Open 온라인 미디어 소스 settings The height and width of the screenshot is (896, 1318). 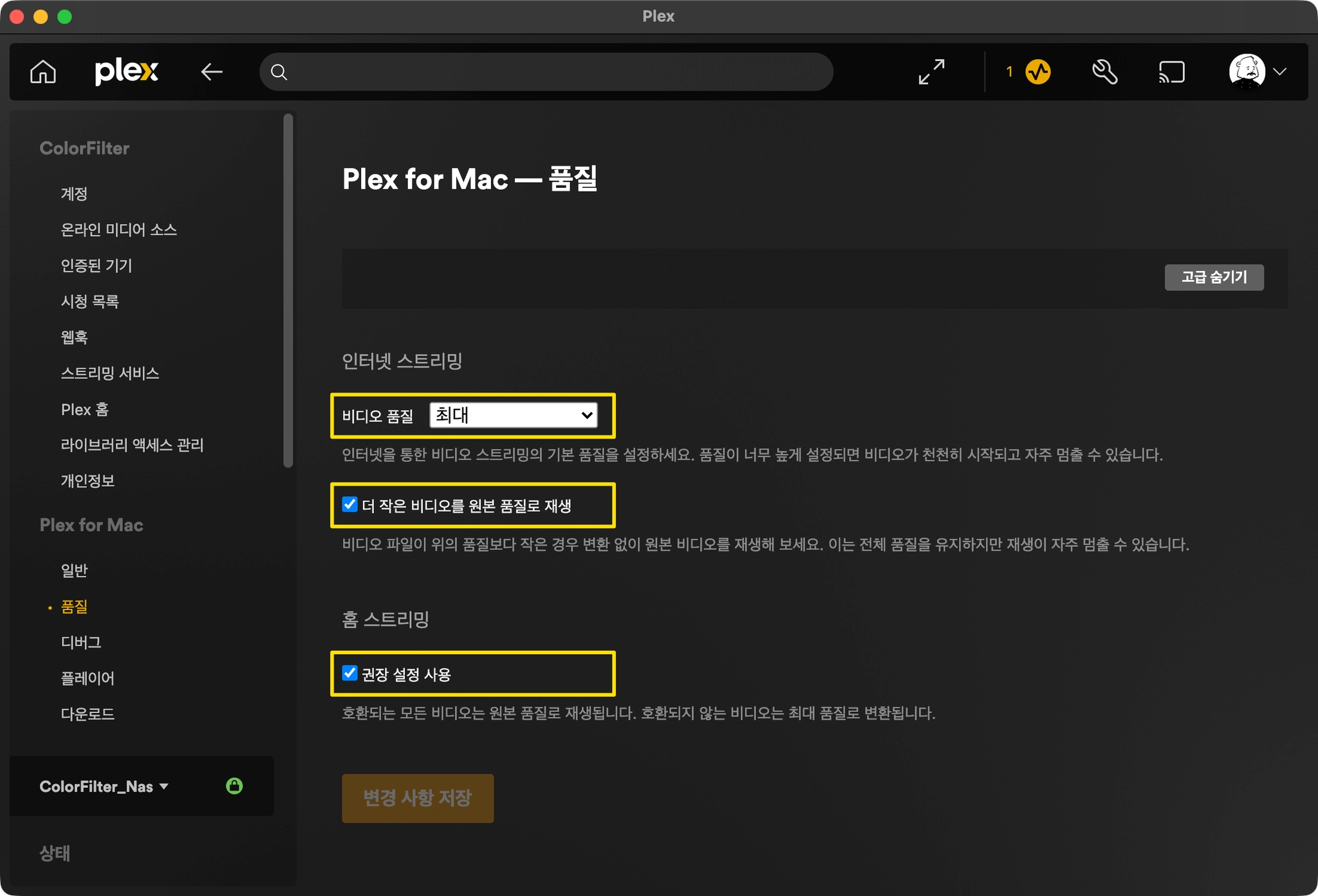click(118, 230)
